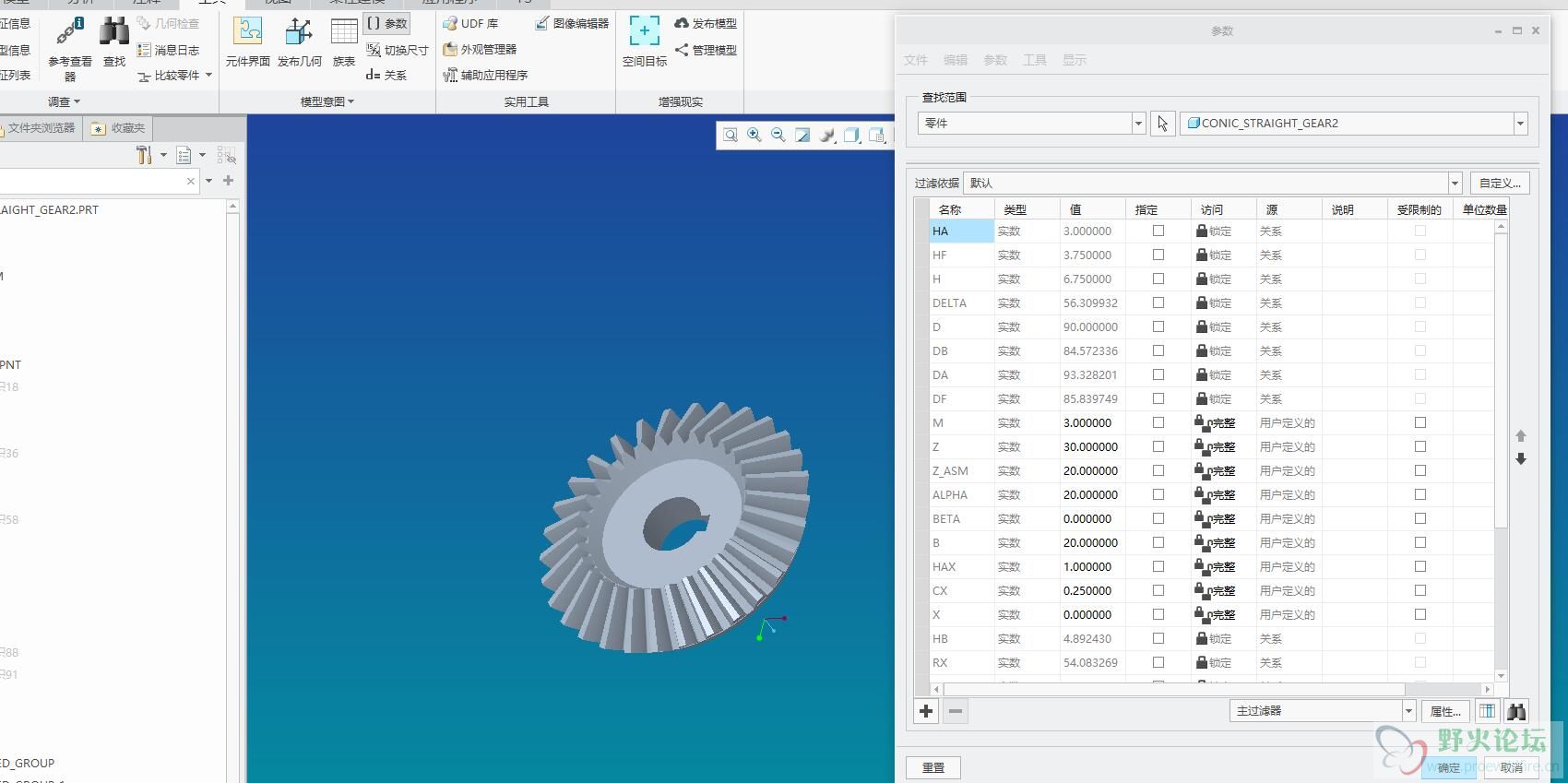Click the column setup icon next to 属性
The height and width of the screenshot is (783, 1568).
coord(1487,711)
